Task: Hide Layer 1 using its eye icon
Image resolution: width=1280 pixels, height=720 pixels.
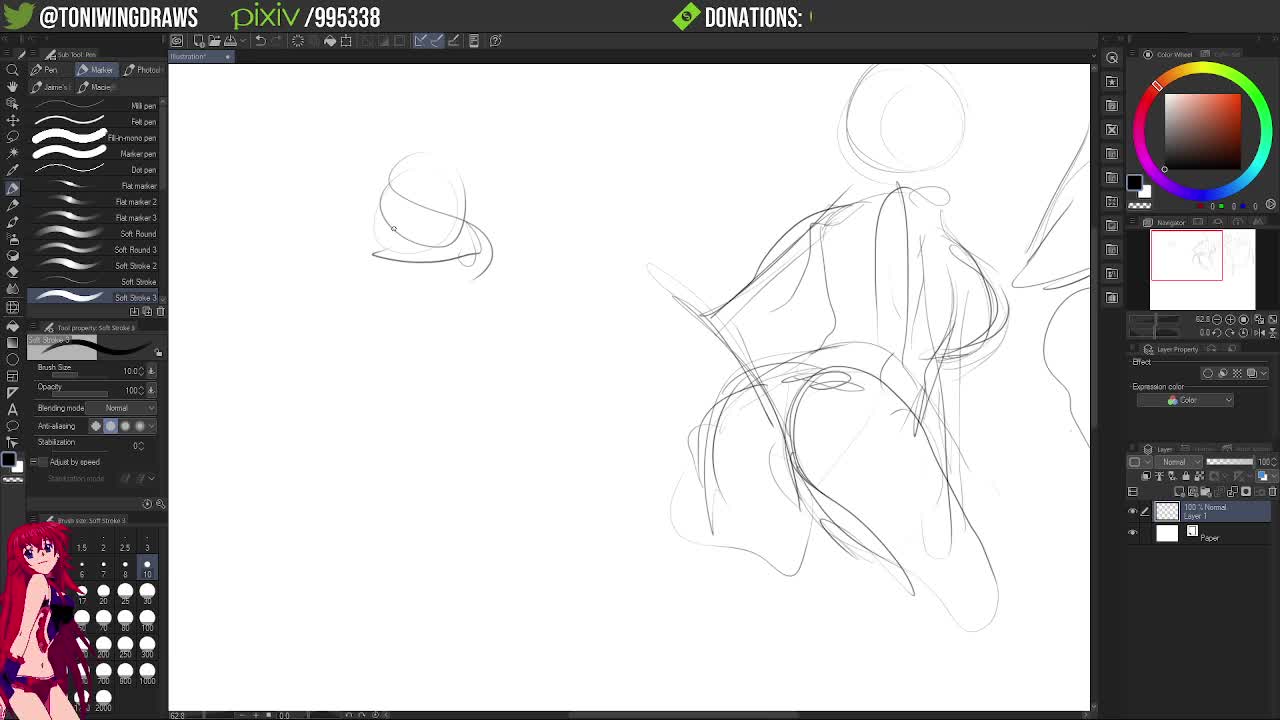Action: pos(1133,512)
